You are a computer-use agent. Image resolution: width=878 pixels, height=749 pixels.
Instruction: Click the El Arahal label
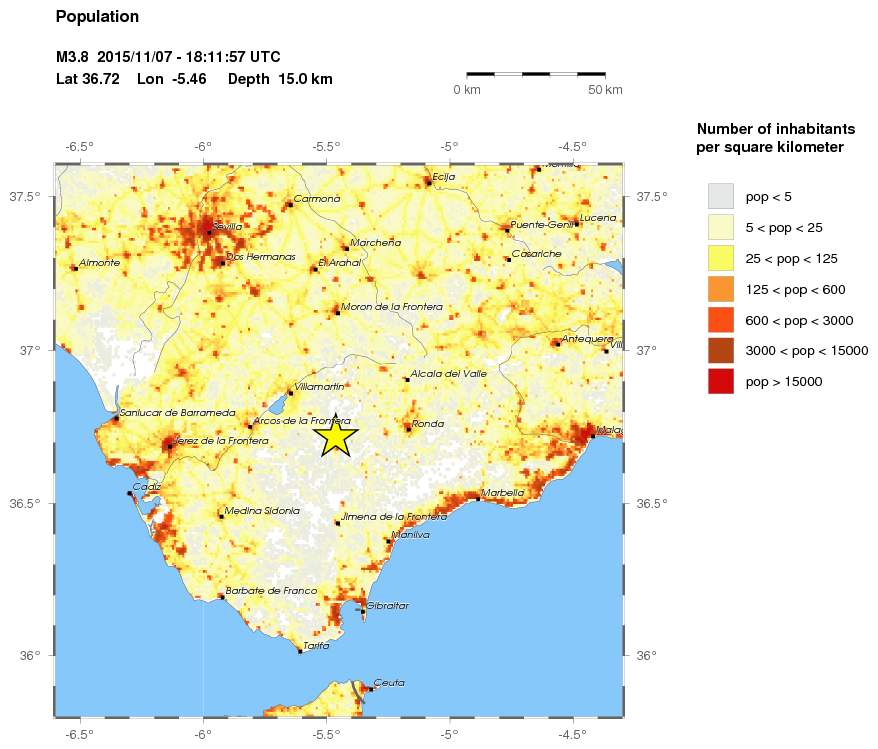tap(340, 262)
